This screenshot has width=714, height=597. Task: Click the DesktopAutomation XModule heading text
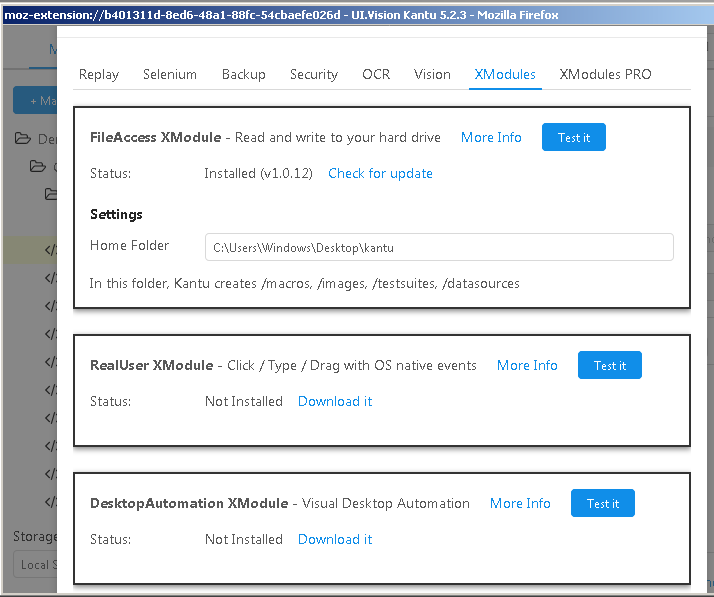[x=189, y=503]
